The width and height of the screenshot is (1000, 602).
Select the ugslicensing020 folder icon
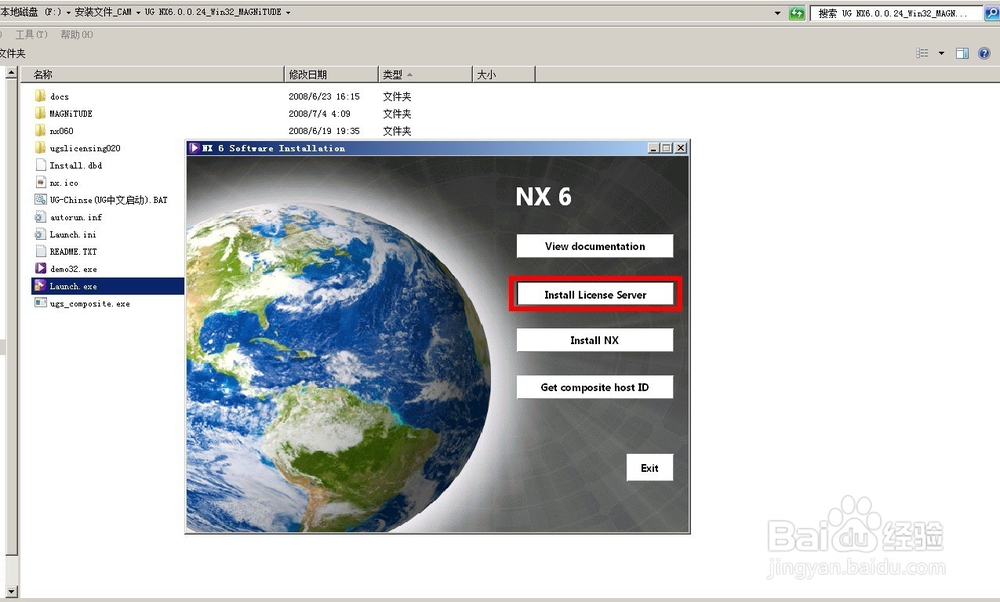pos(40,148)
